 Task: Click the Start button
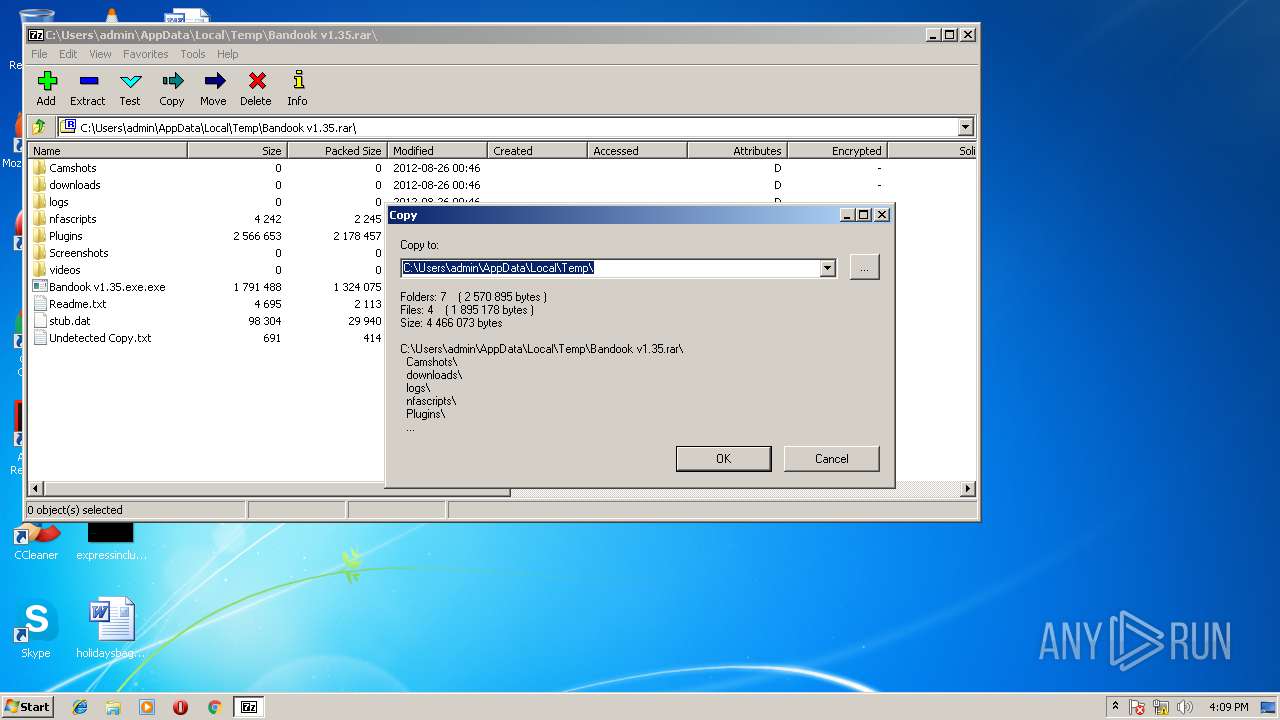(x=28, y=707)
